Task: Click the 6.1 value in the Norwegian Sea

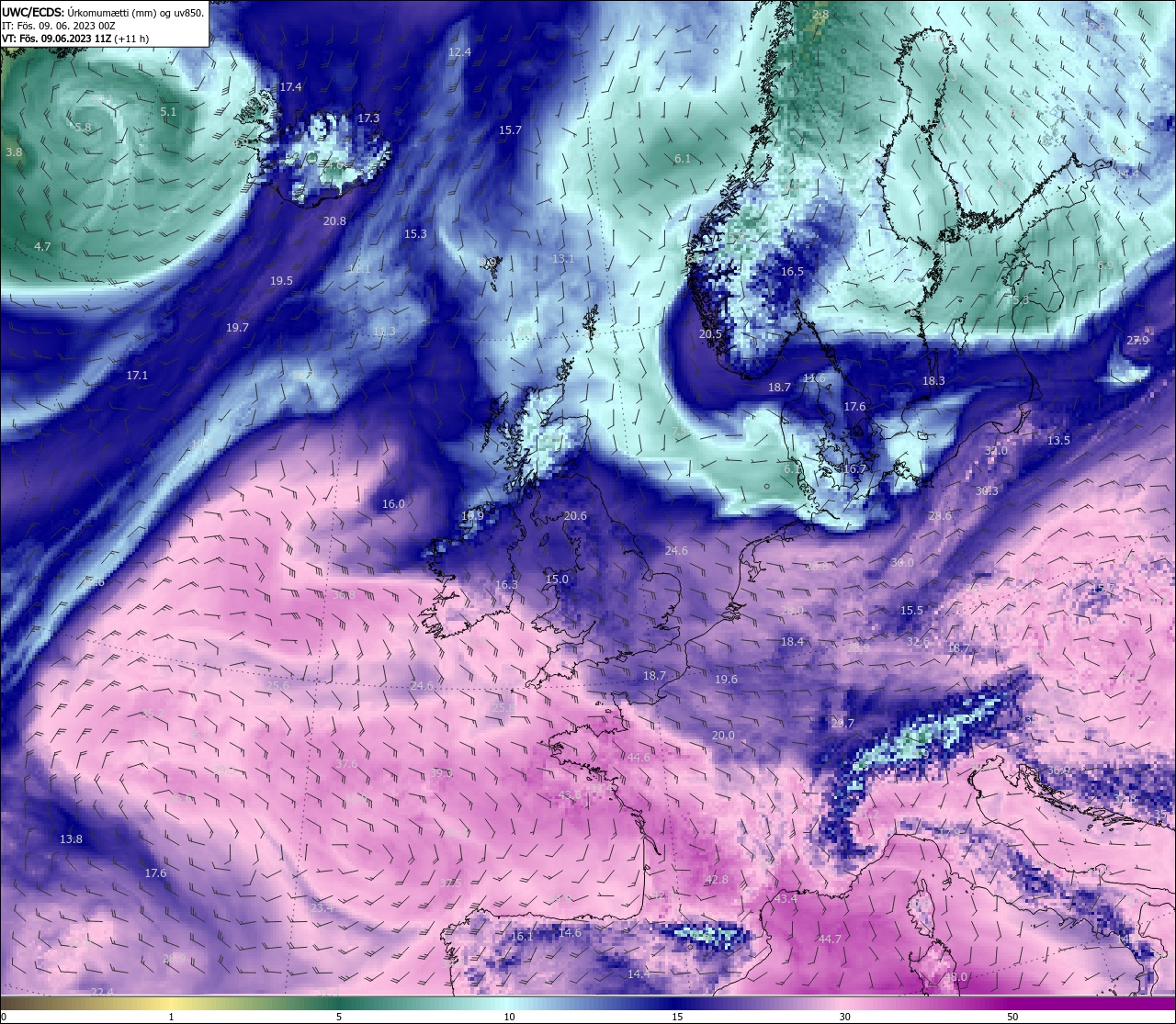Action: tap(683, 159)
